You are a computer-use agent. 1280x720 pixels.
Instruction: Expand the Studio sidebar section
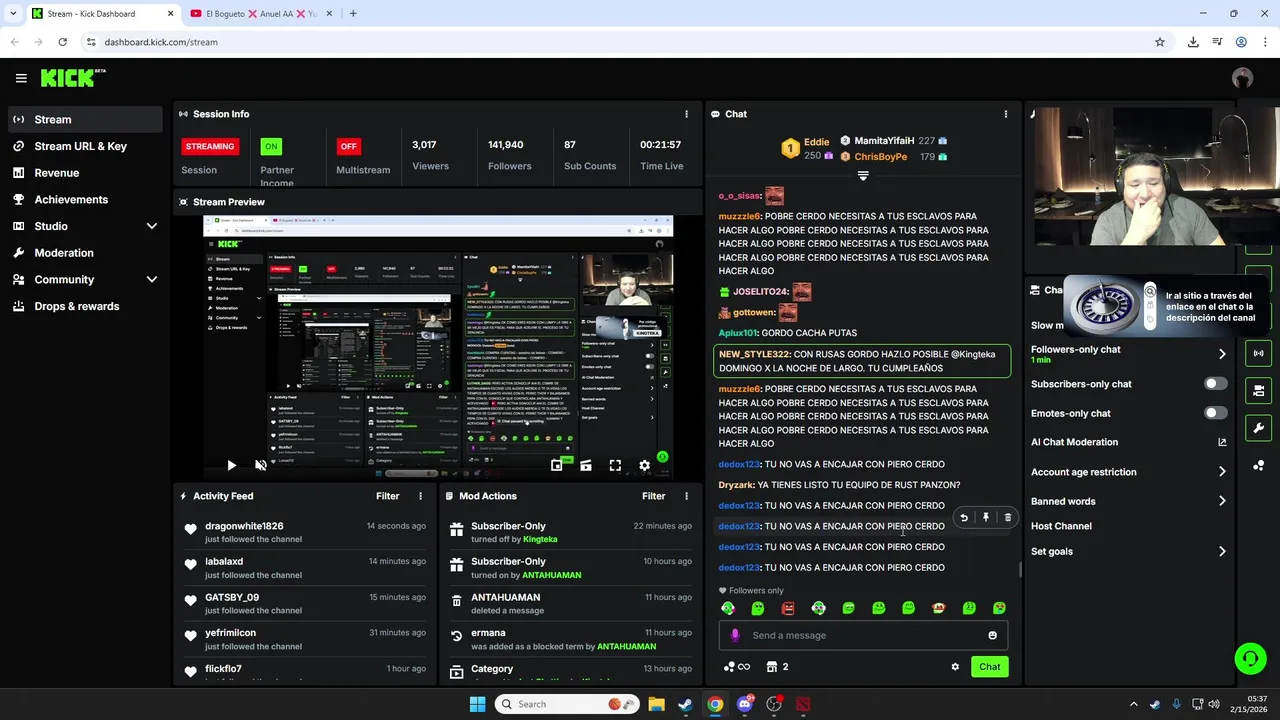point(151,226)
